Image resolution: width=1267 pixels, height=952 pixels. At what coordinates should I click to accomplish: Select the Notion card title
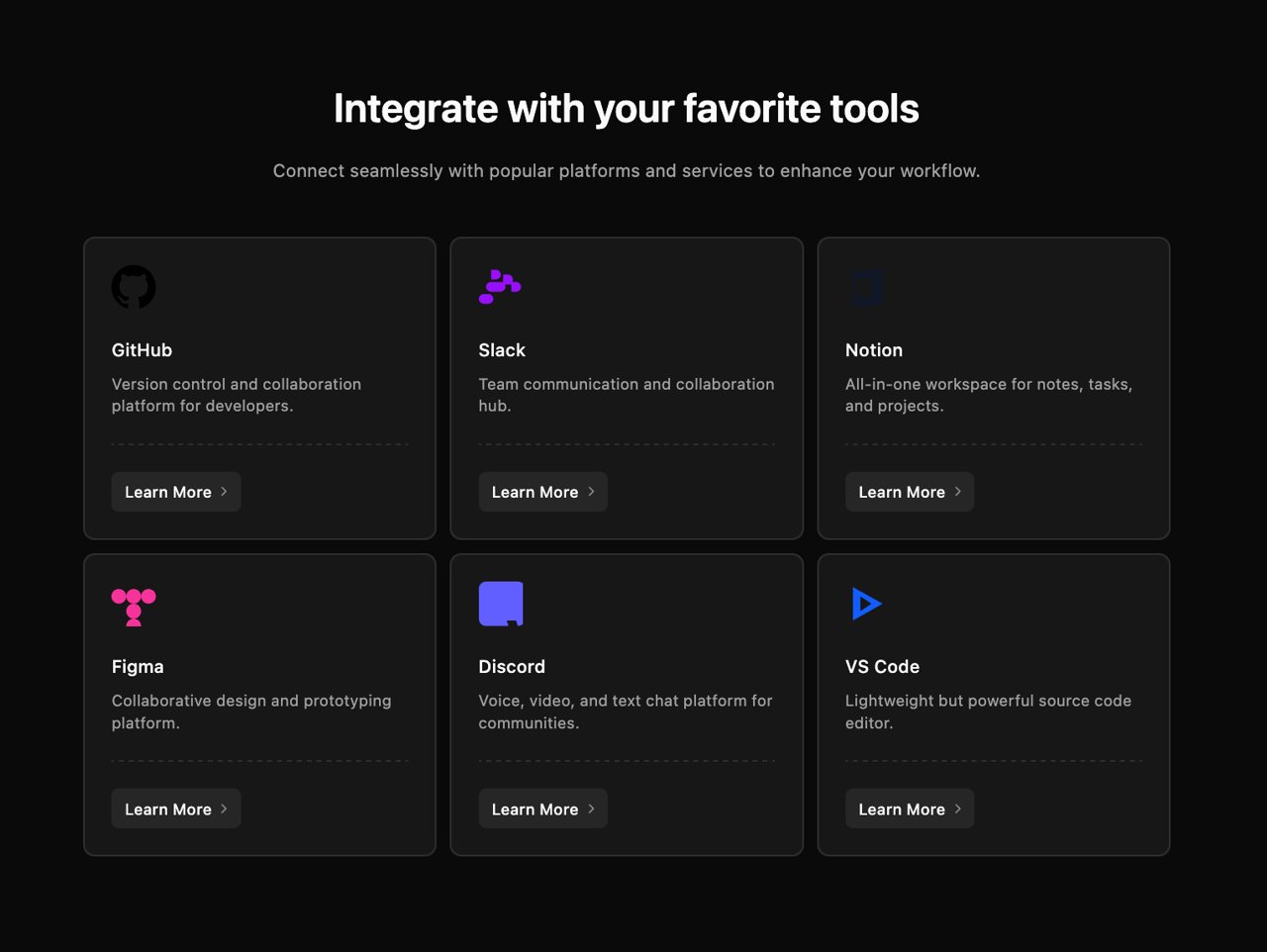(874, 350)
